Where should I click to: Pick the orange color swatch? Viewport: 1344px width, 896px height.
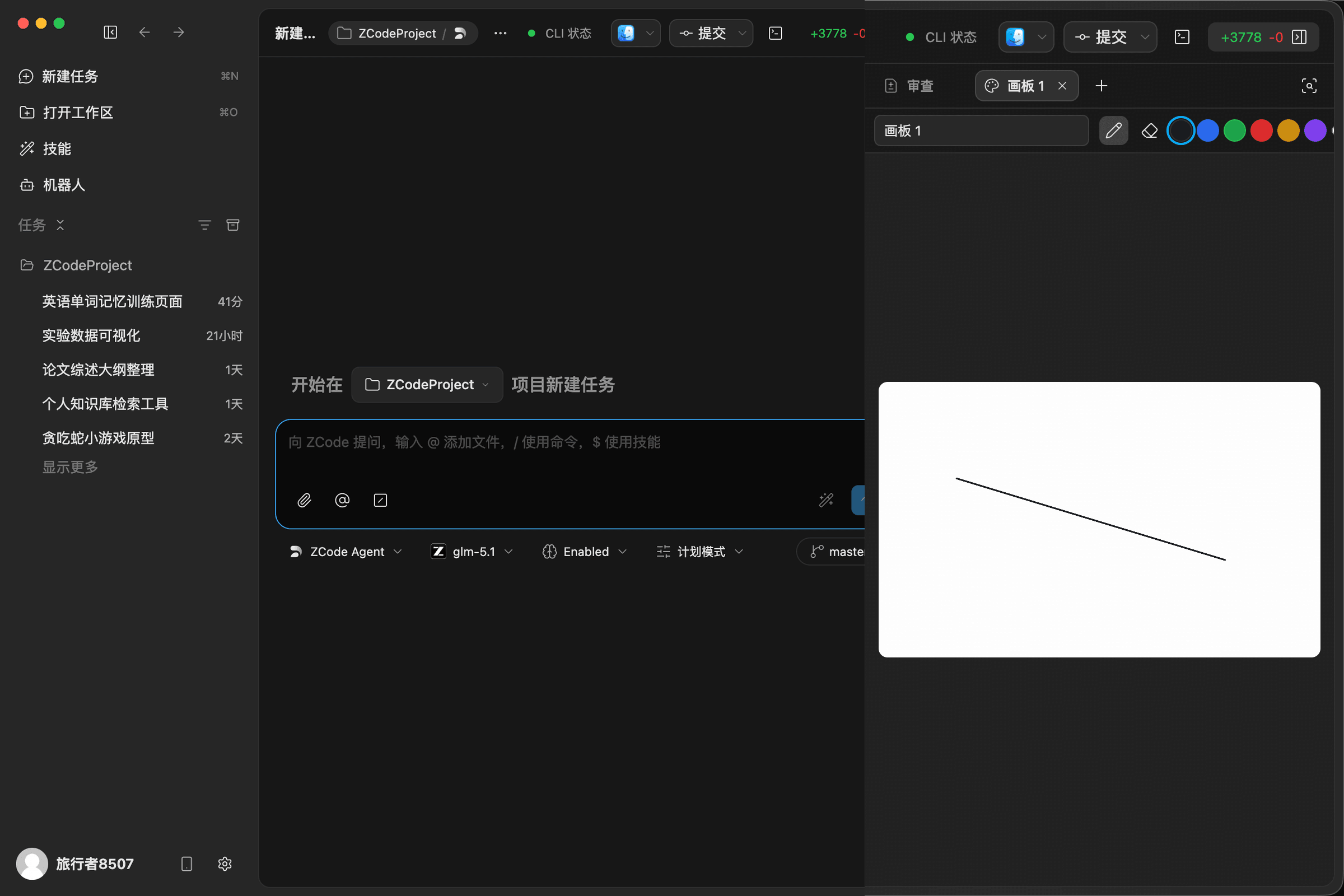coord(1289,131)
